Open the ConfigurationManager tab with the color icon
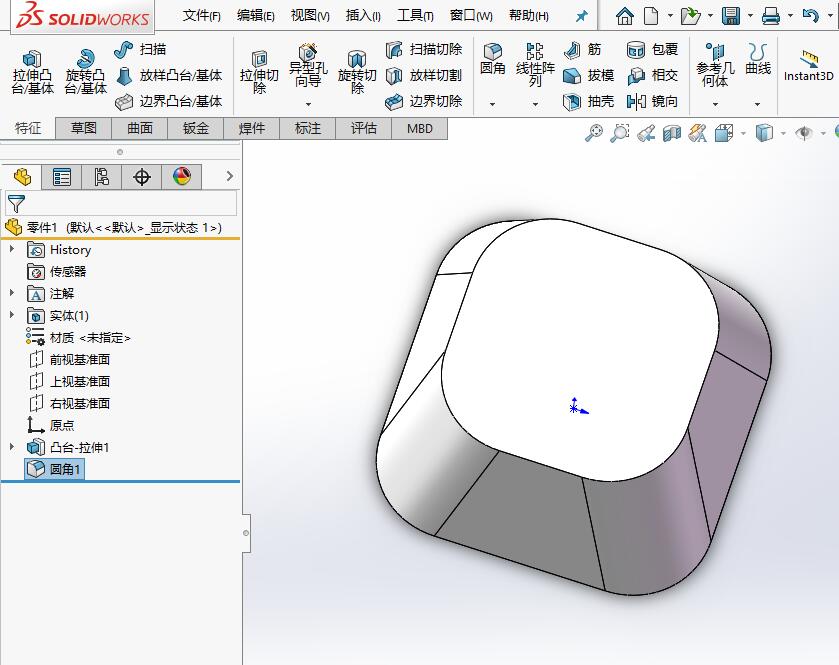839x665 pixels. [179, 176]
